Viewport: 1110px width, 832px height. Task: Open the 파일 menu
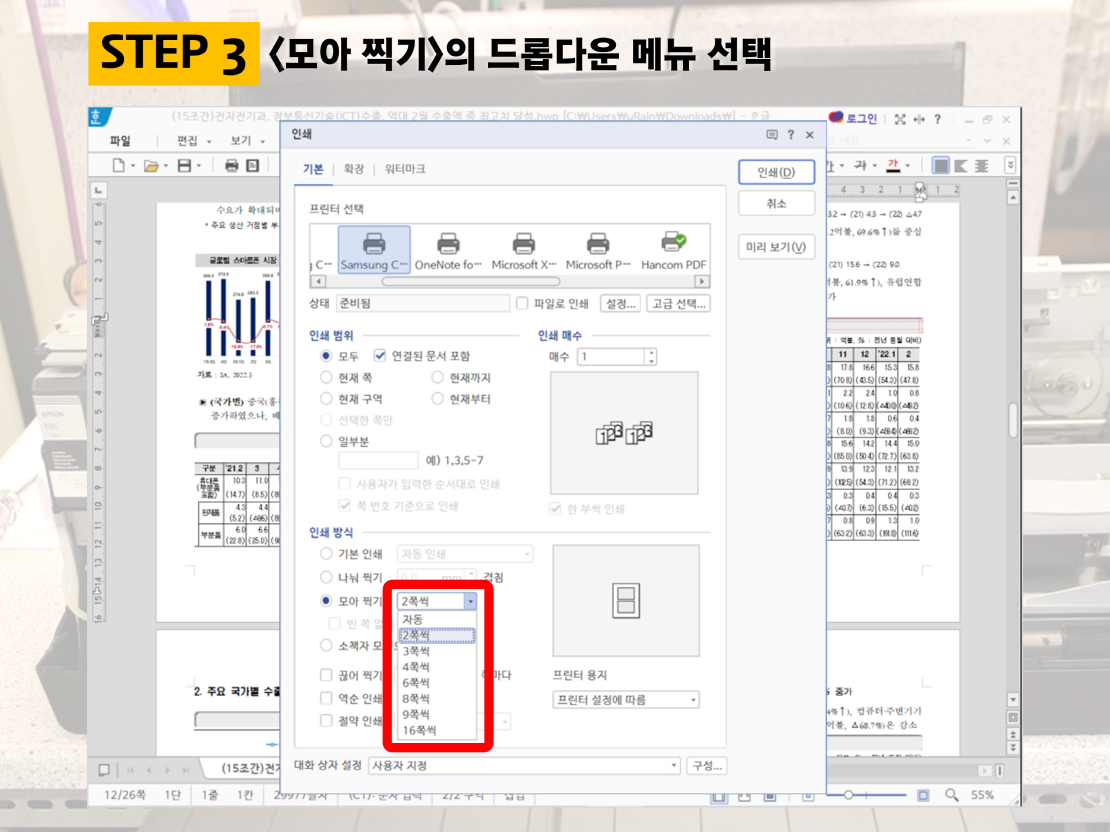pyautogui.click(x=120, y=140)
